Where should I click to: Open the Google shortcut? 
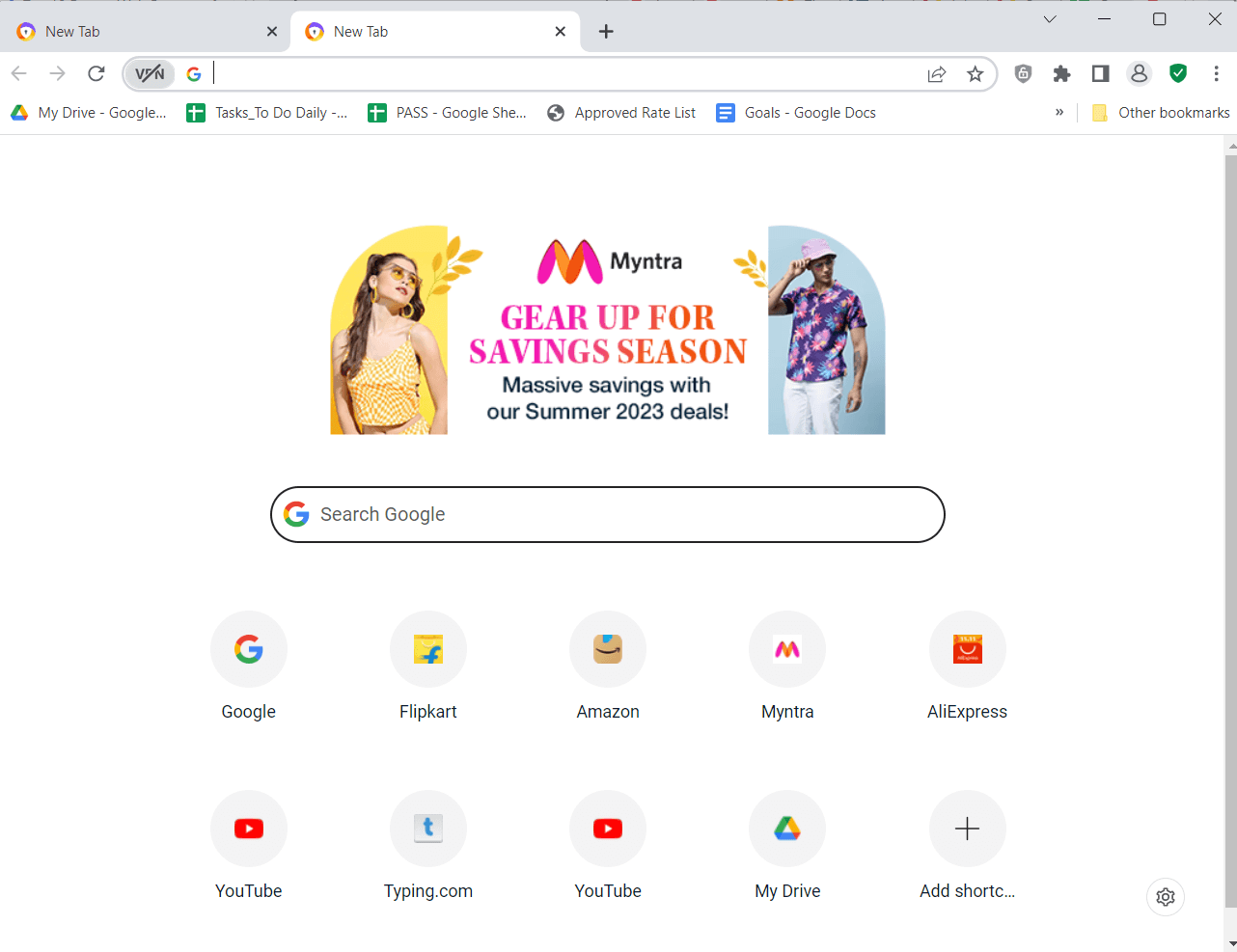(x=249, y=666)
